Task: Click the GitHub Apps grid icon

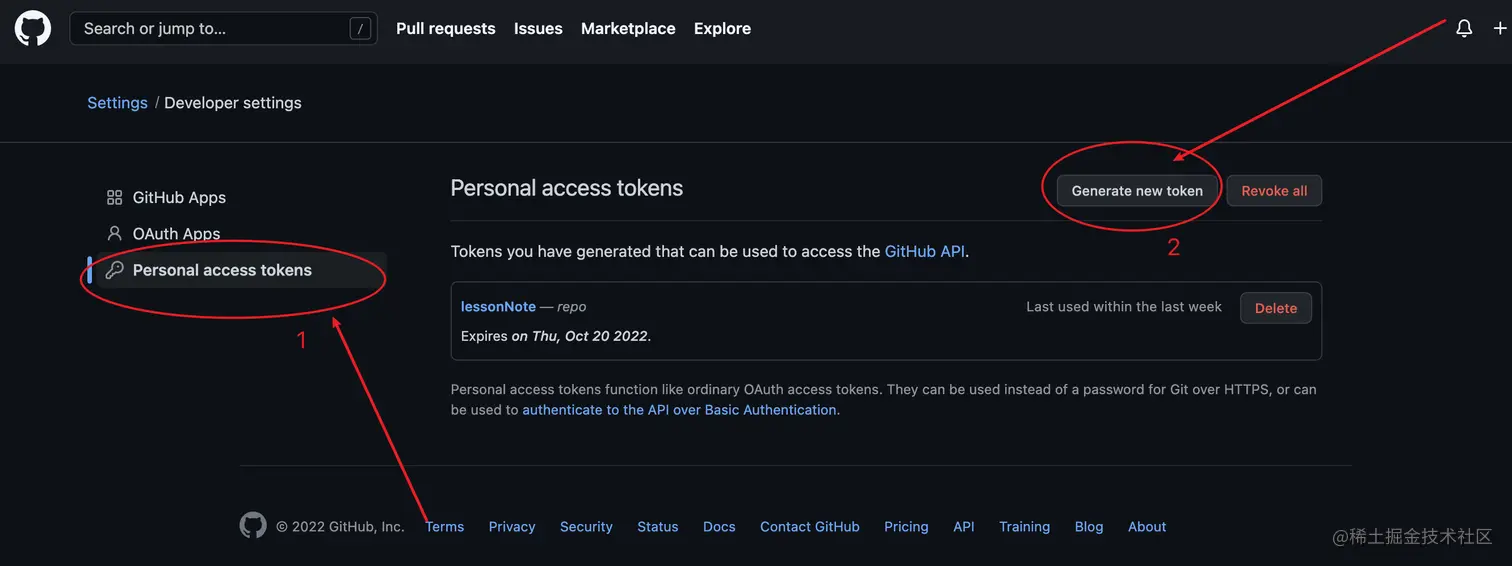Action: click(x=114, y=198)
